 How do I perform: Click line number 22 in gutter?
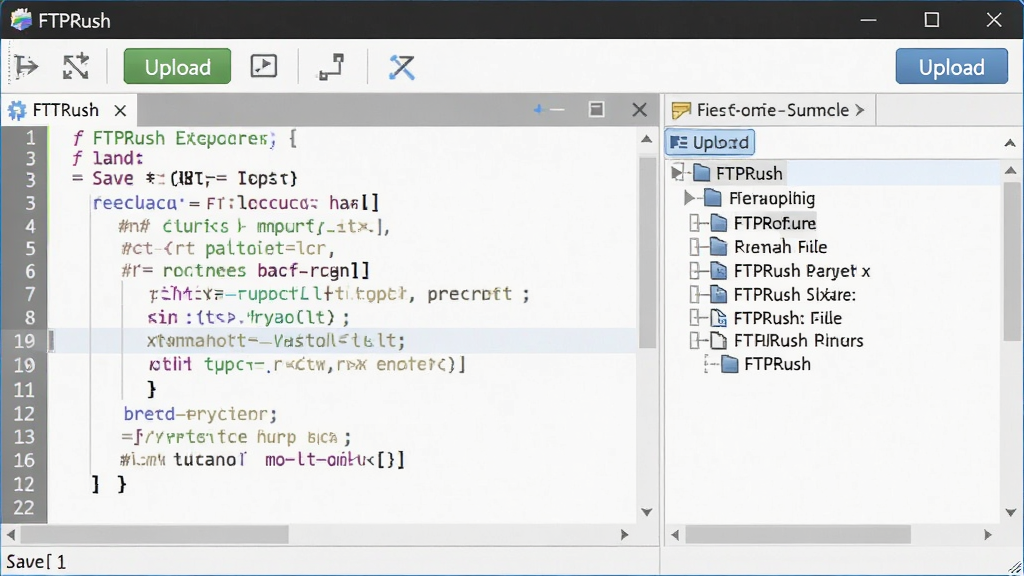point(24,507)
